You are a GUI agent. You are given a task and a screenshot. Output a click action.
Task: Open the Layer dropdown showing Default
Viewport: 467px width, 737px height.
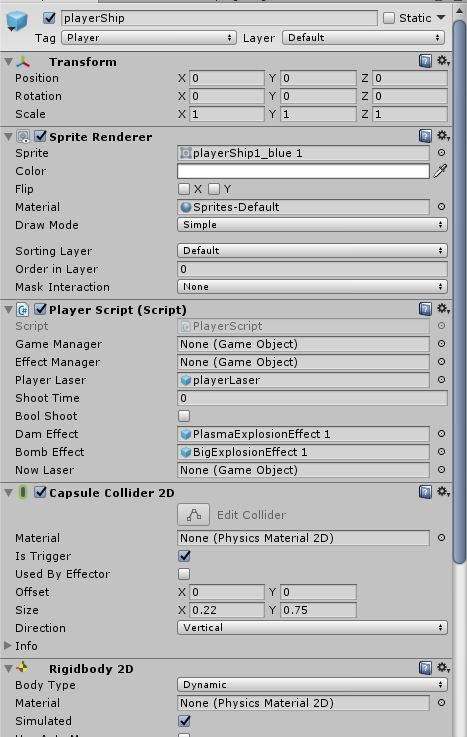(x=364, y=38)
